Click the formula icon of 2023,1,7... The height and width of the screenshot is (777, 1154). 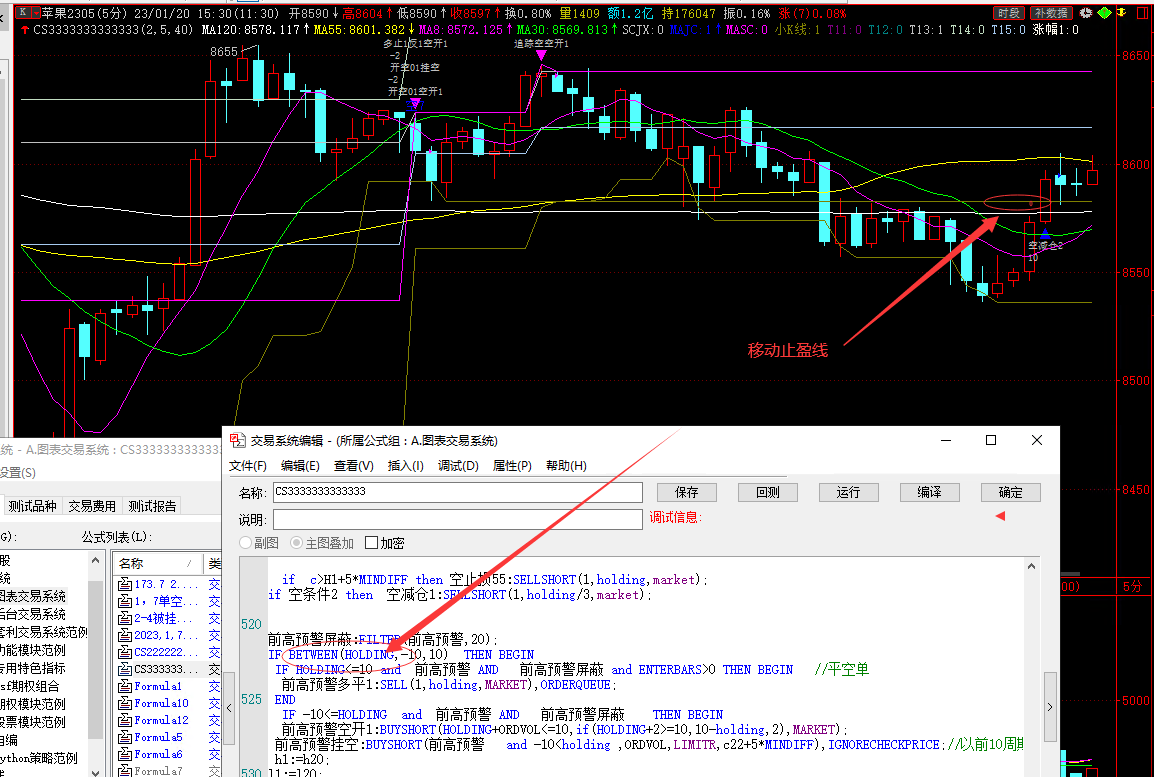(x=125, y=635)
